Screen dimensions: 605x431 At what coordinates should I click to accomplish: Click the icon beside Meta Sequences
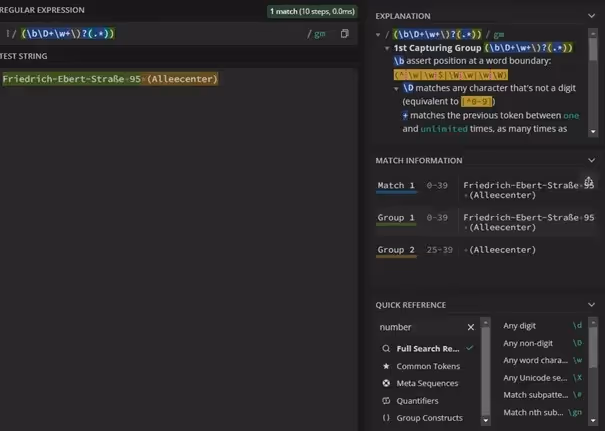pyautogui.click(x=386, y=383)
